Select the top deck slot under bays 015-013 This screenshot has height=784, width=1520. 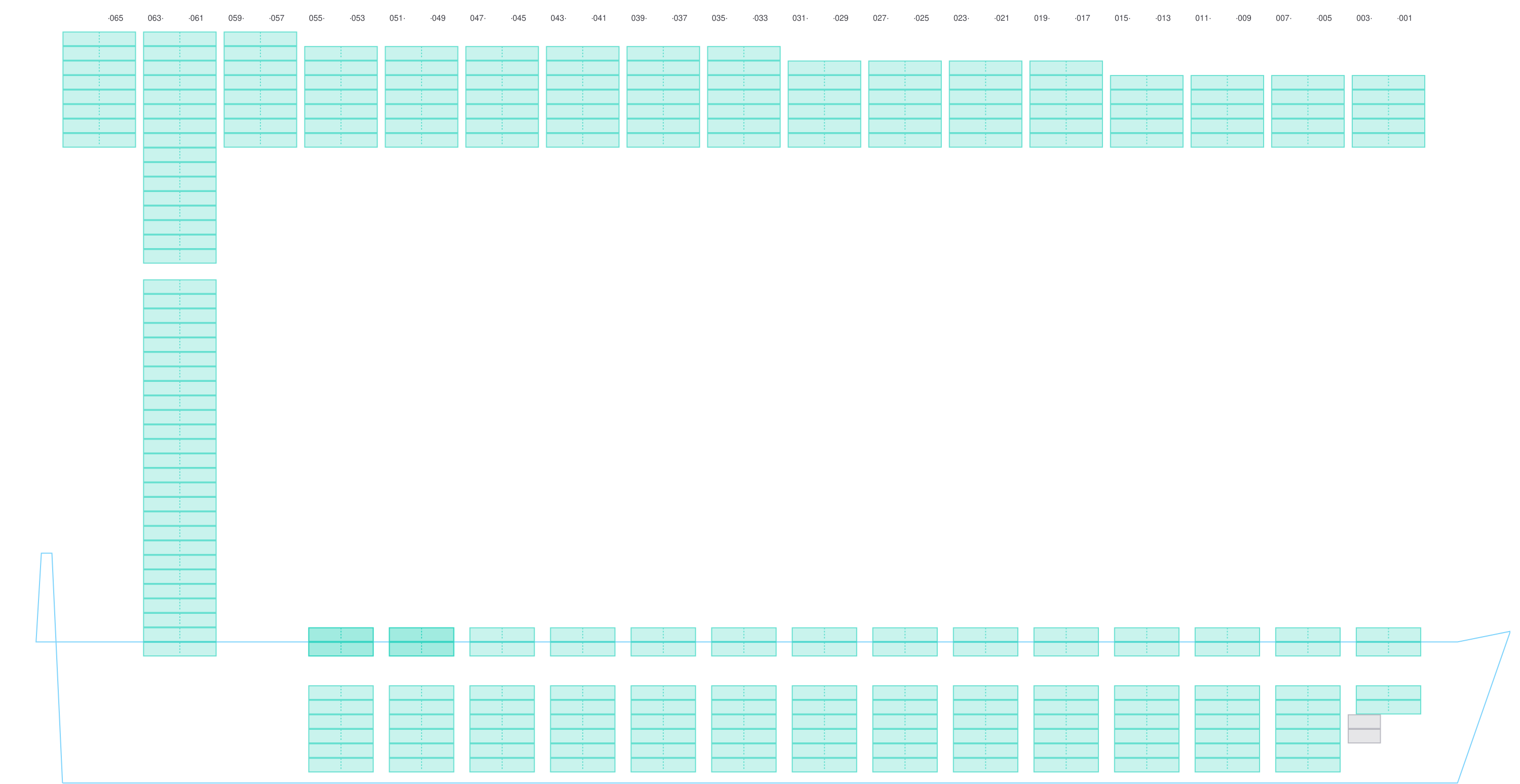coord(1147,82)
